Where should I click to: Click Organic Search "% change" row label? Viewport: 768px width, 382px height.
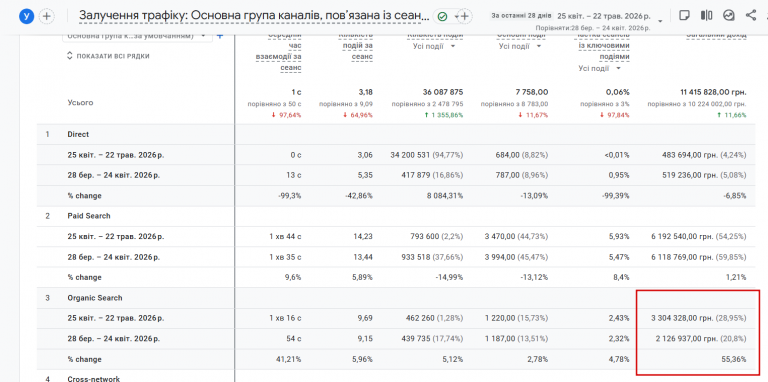[x=85, y=359]
